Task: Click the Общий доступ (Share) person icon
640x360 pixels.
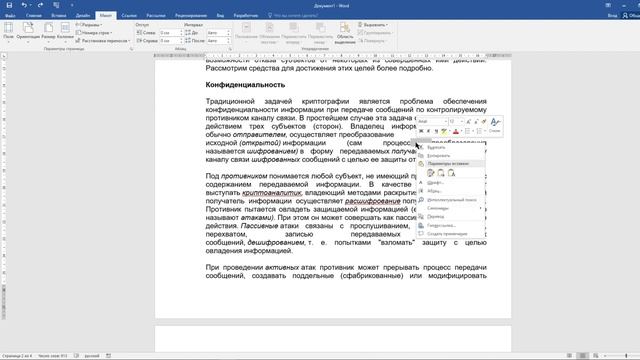Action: [625, 15]
